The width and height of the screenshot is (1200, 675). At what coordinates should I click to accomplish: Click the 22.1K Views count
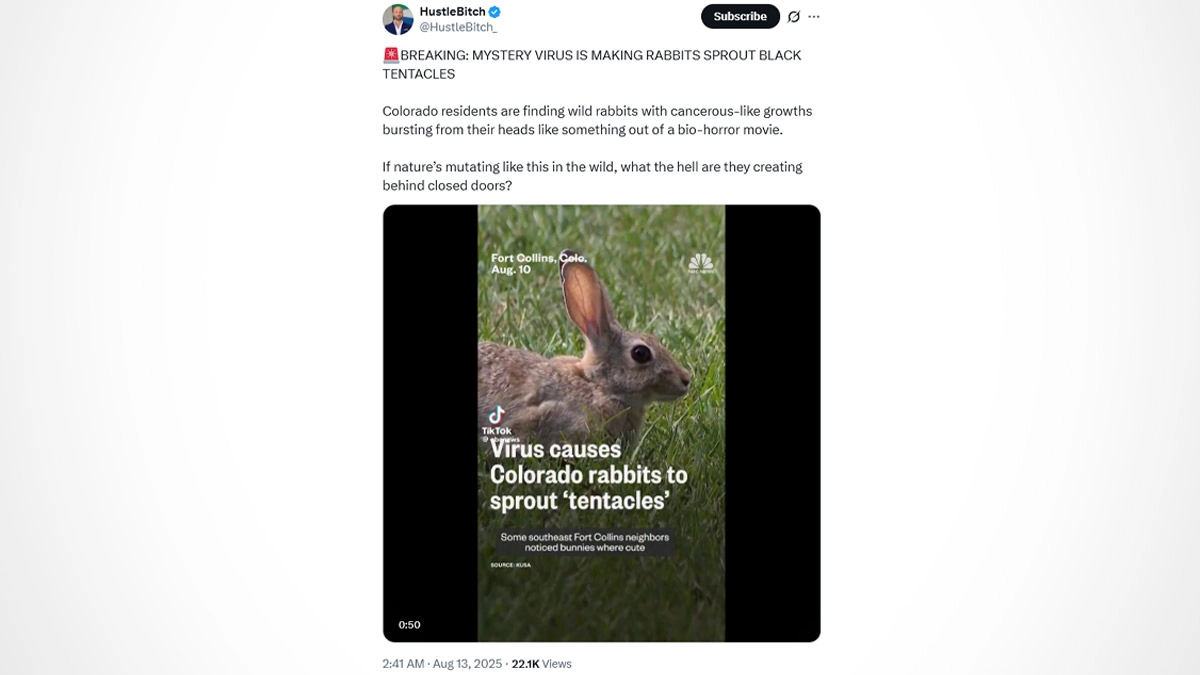pos(541,664)
